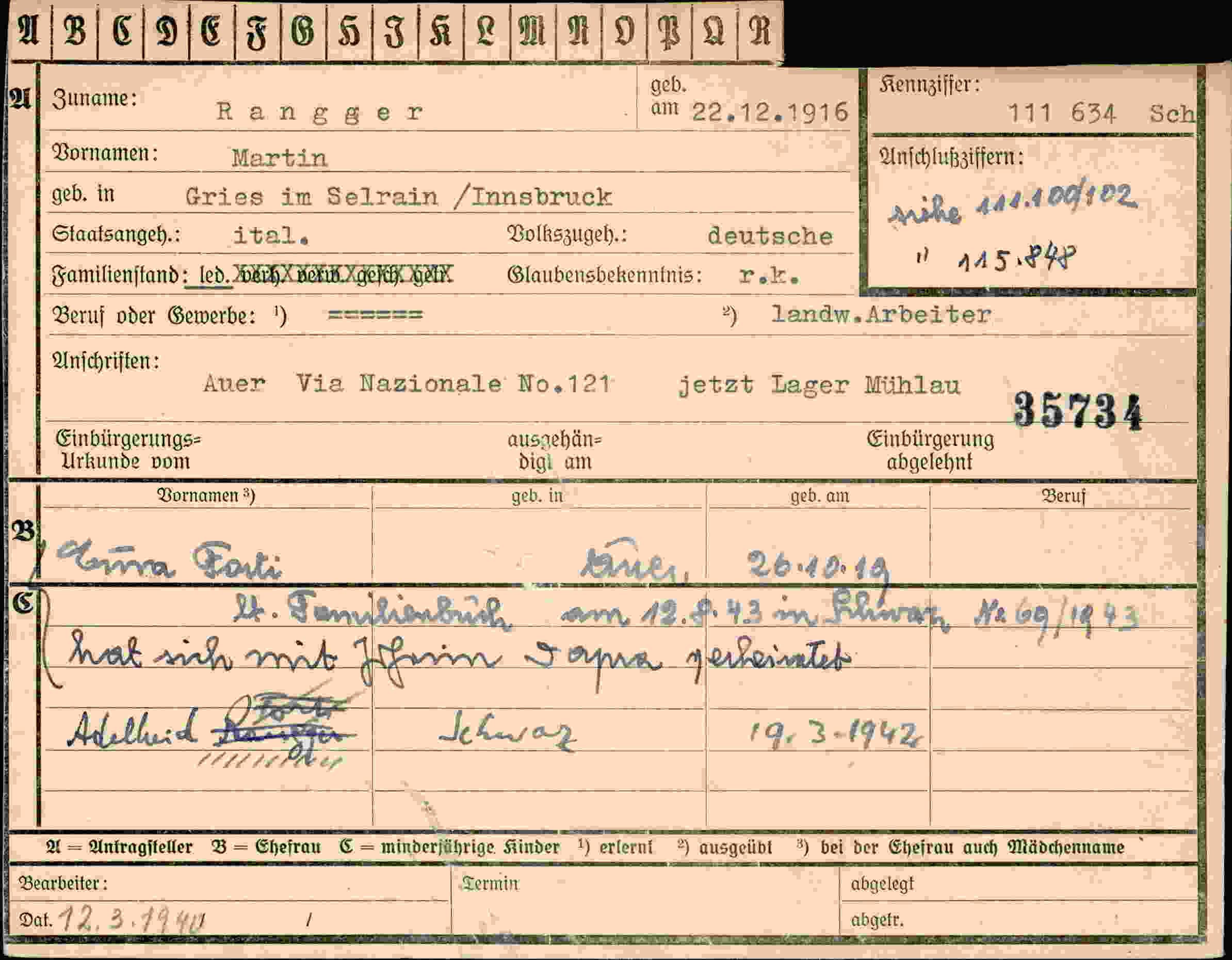Click the 'Volkszugeh.:' label
The height and width of the screenshot is (960, 1232).
tap(567, 234)
